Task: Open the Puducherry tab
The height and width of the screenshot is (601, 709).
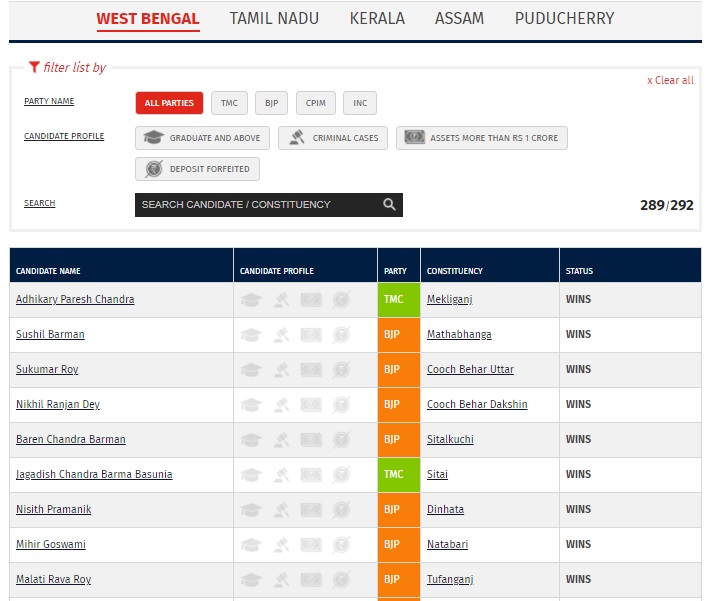Action: click(564, 19)
